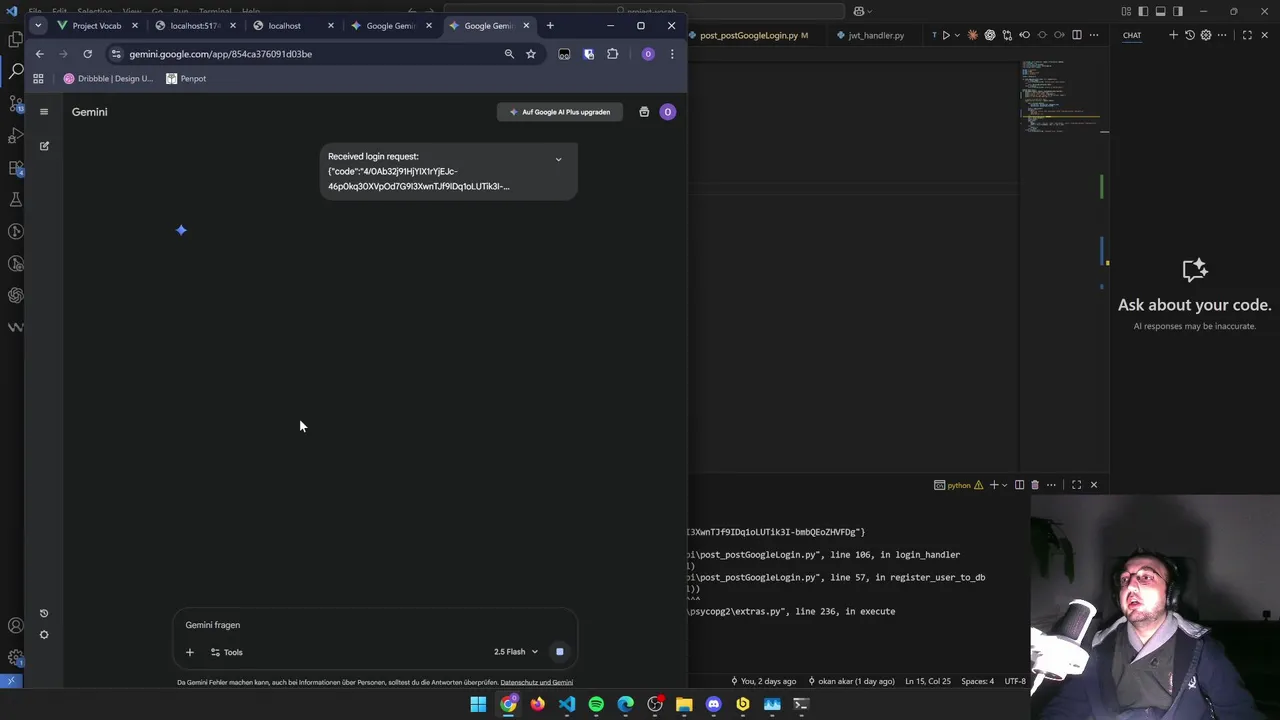Viewport: 1280px width, 720px height.
Task: Open the 2.5 Flash model dropdown
Action: point(515,652)
